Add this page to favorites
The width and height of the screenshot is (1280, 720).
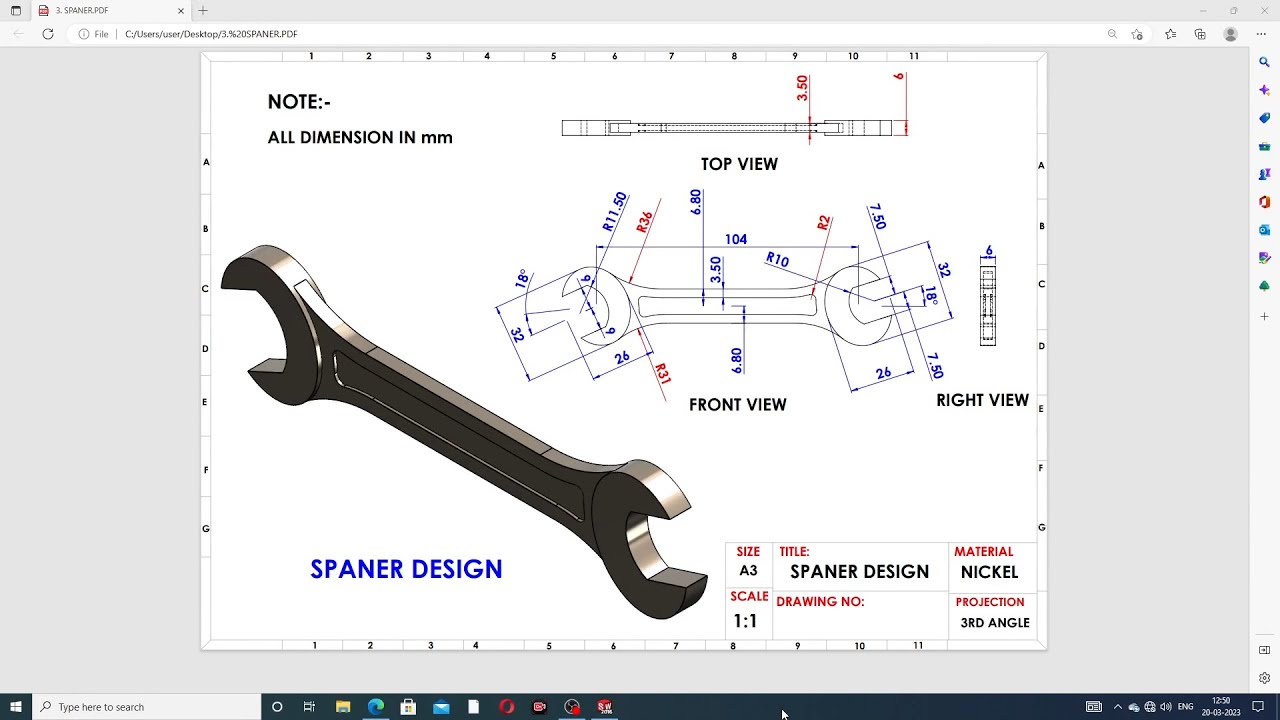pos(1137,34)
